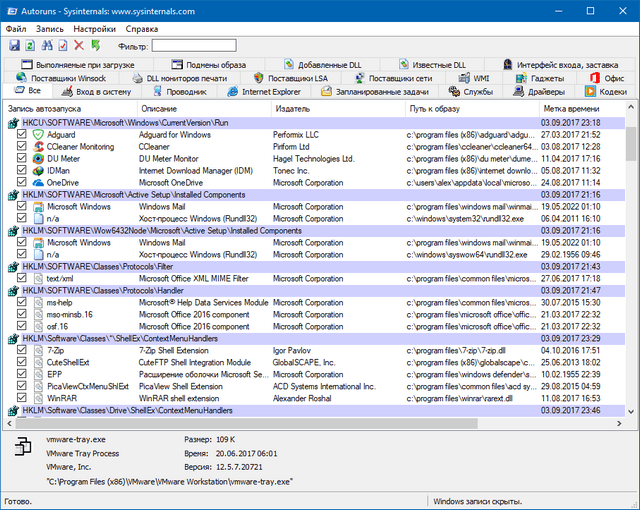Disable the WinRAR shell extension checkbox

click(x=22, y=398)
